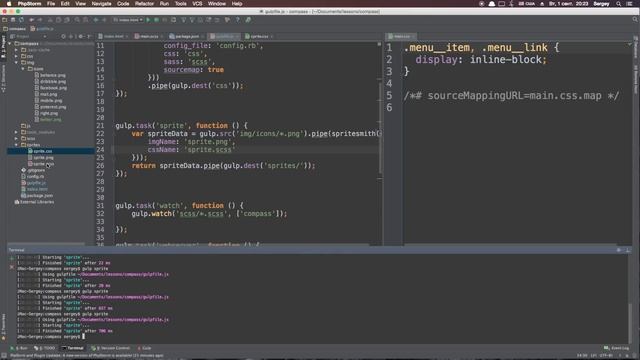Collapse the icons folder arrow
The image size is (640, 360).
pos(23,69)
